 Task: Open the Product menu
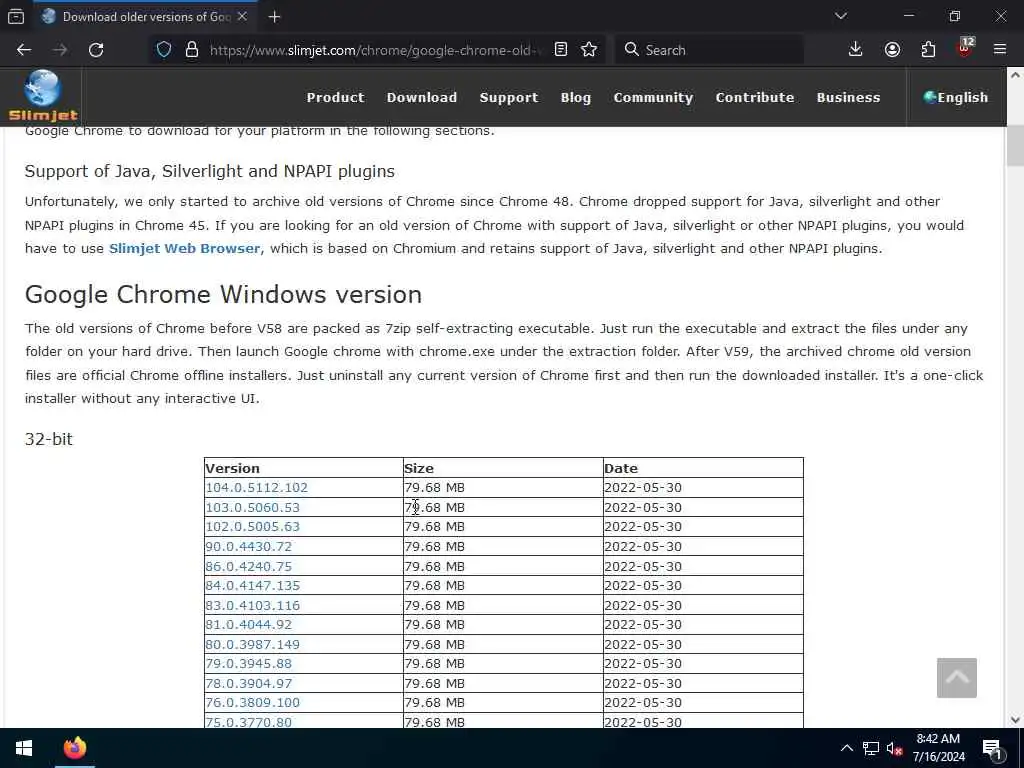pyautogui.click(x=336, y=97)
